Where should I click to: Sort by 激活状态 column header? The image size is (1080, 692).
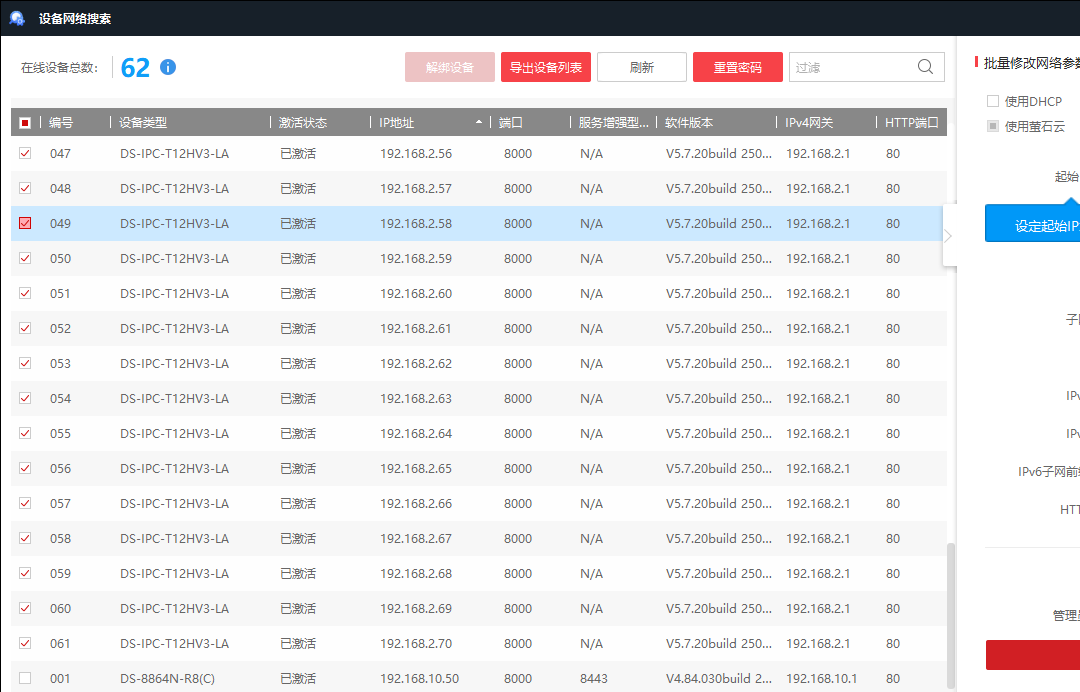click(x=302, y=123)
